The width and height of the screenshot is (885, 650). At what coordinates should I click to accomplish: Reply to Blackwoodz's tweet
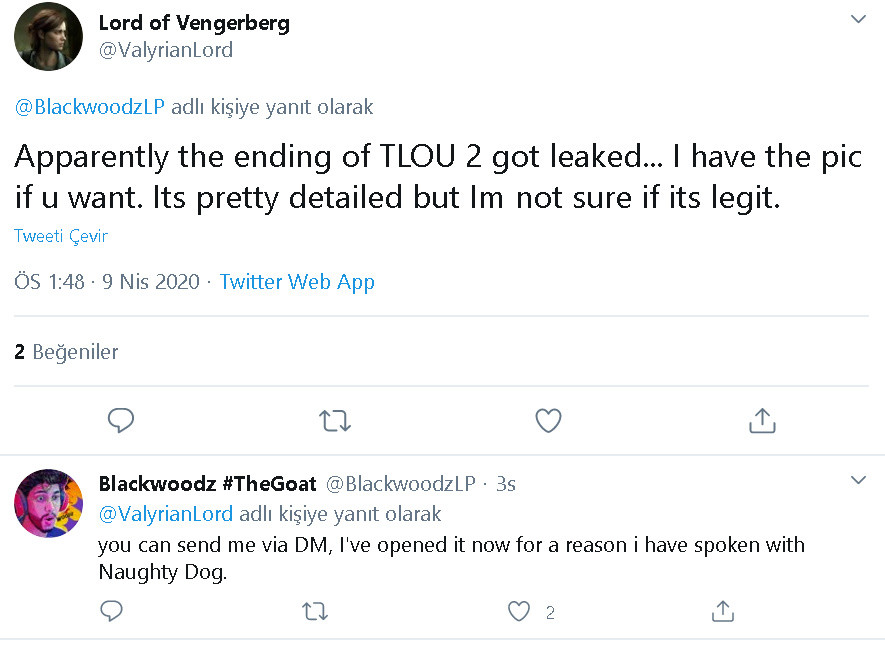pyautogui.click(x=111, y=611)
